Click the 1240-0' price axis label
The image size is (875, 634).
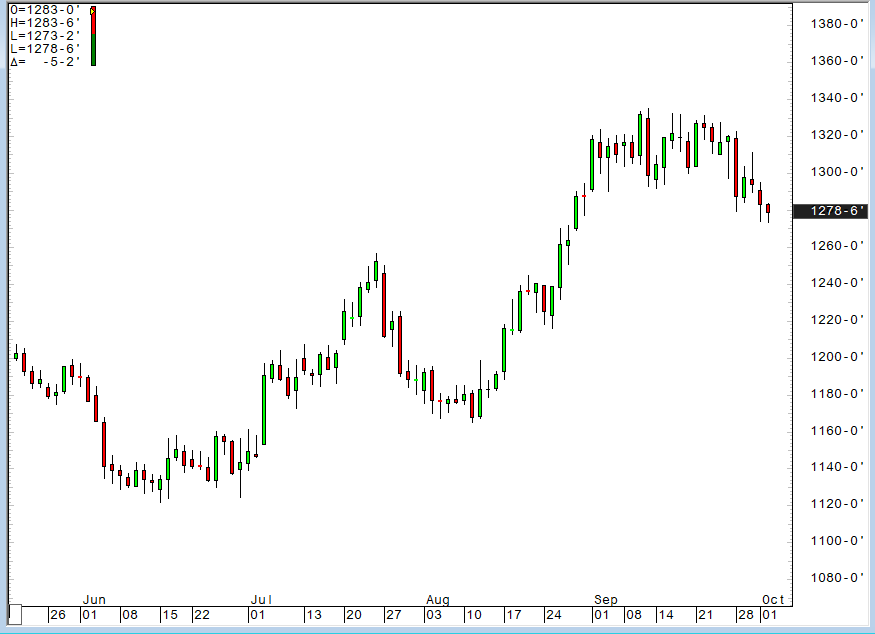click(836, 282)
